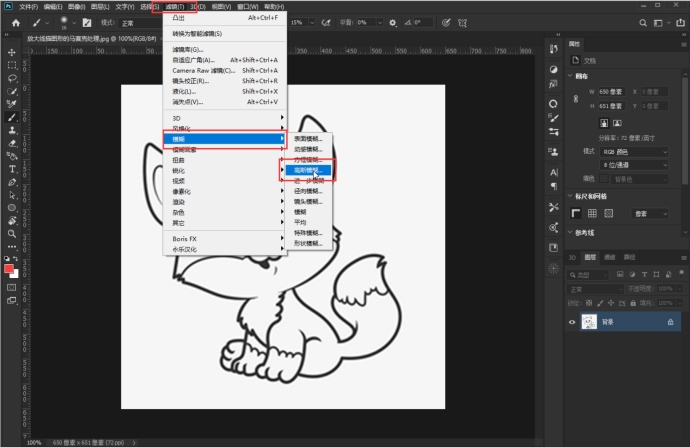
Task: Click the butterfly symmetry options icon
Action: [462, 23]
